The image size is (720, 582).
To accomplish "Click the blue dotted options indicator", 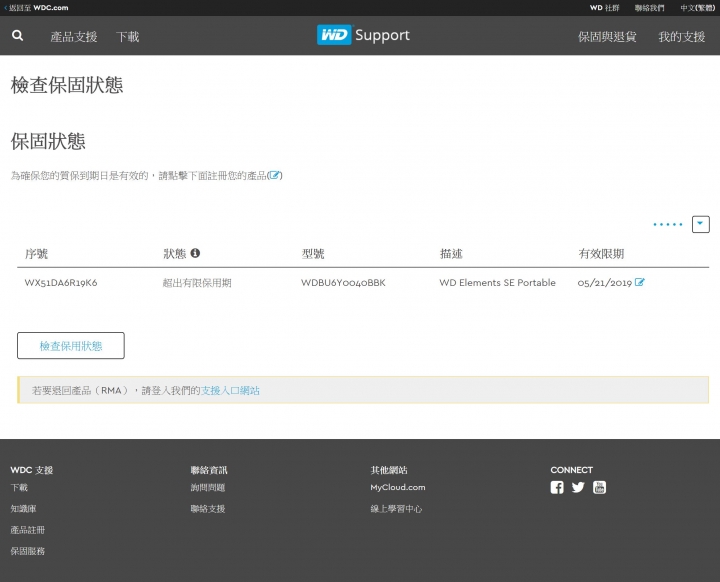I will click(668, 225).
